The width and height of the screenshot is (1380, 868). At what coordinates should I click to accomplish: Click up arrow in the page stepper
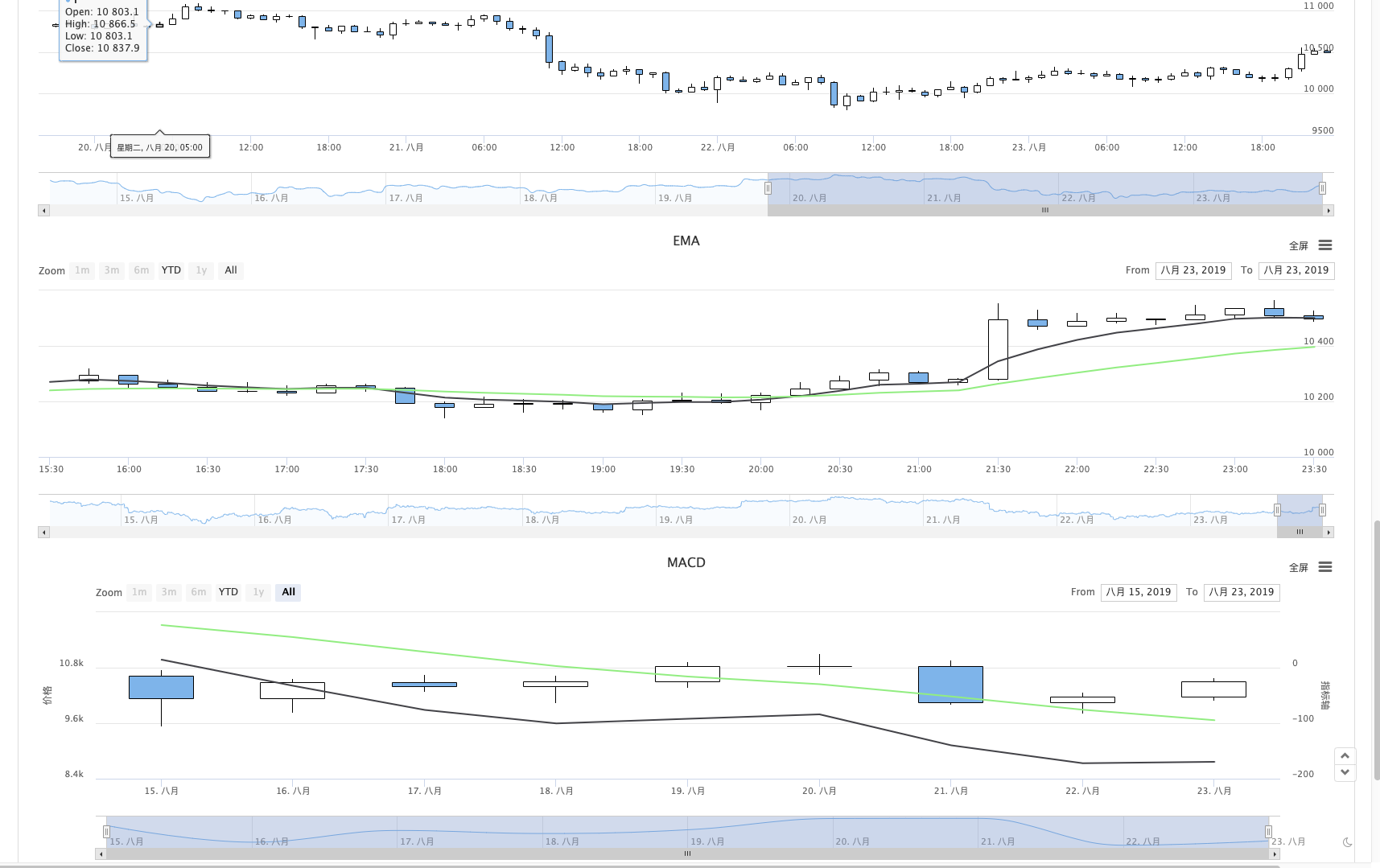[1345, 756]
